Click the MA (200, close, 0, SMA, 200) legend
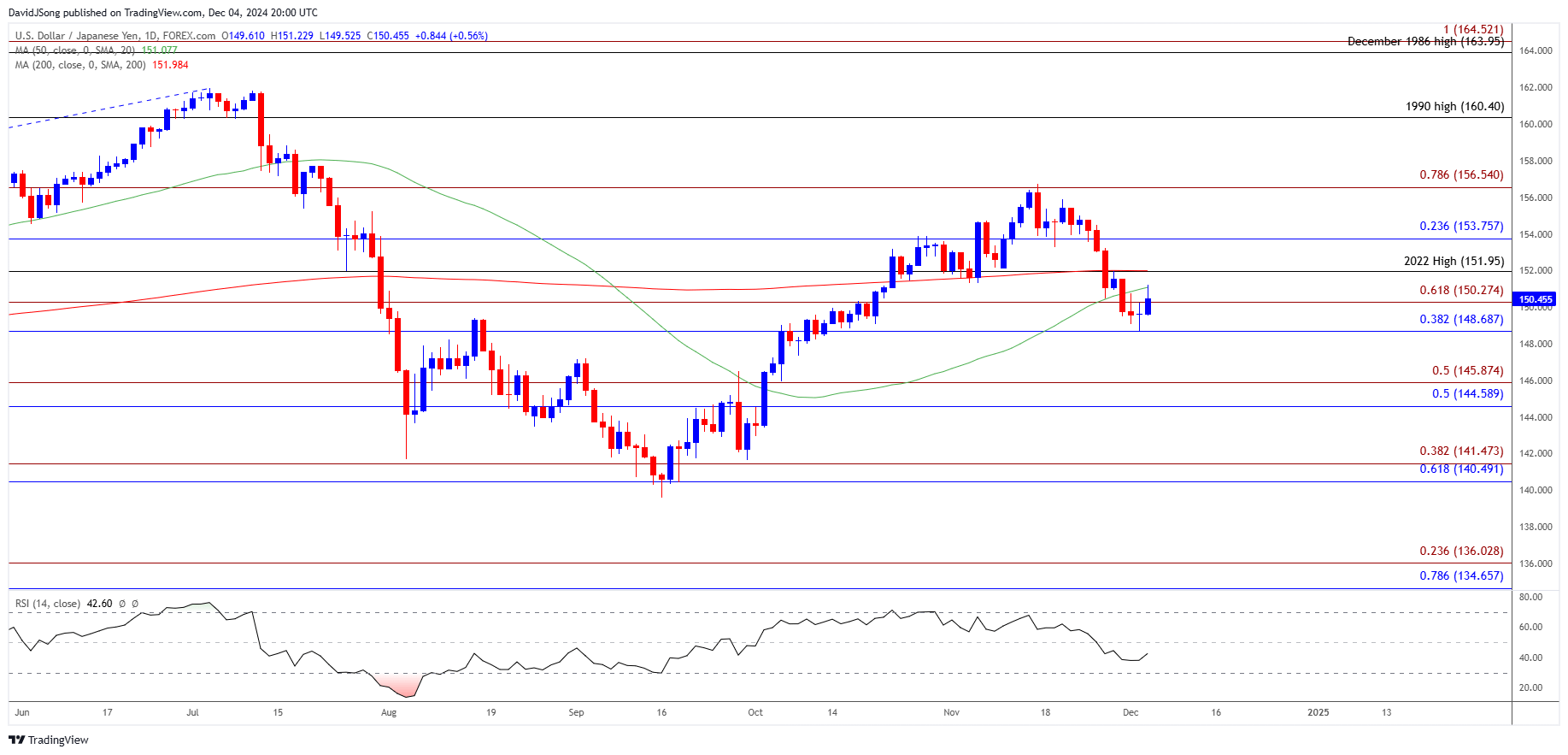The height and width of the screenshot is (755, 1568). (80, 65)
